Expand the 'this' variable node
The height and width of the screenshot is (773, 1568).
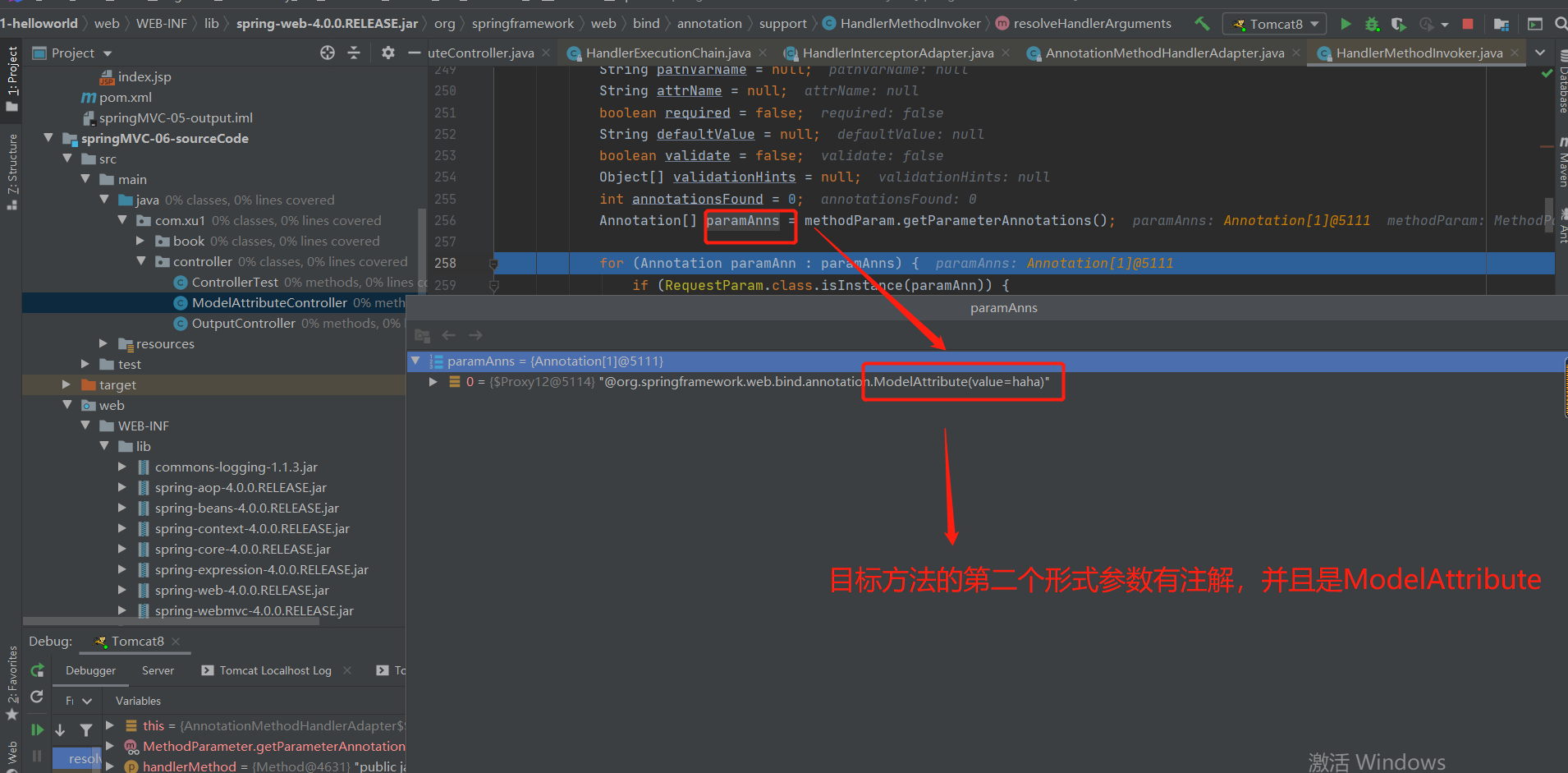click(x=110, y=725)
